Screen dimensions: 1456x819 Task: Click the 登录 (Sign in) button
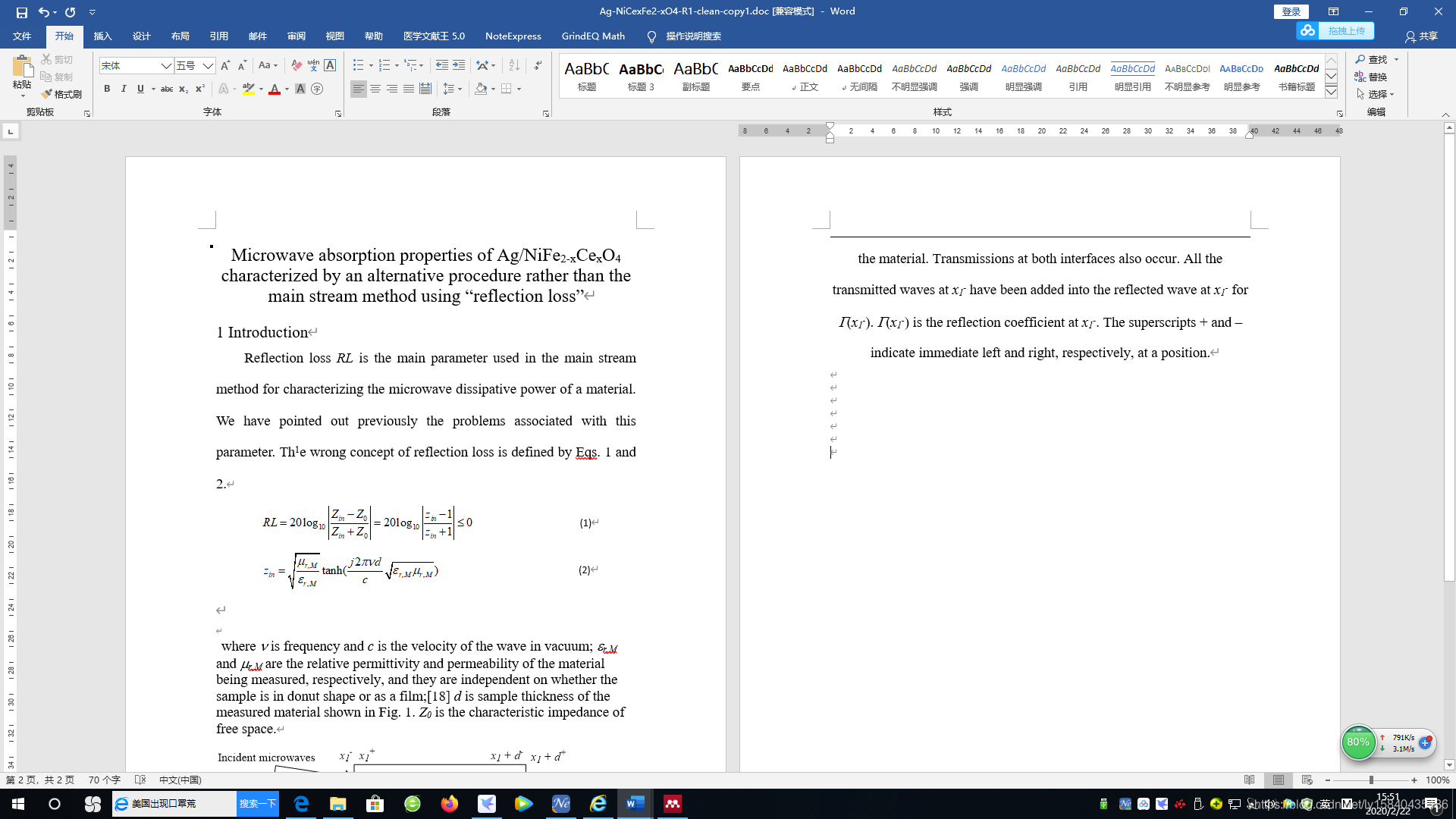point(1291,11)
